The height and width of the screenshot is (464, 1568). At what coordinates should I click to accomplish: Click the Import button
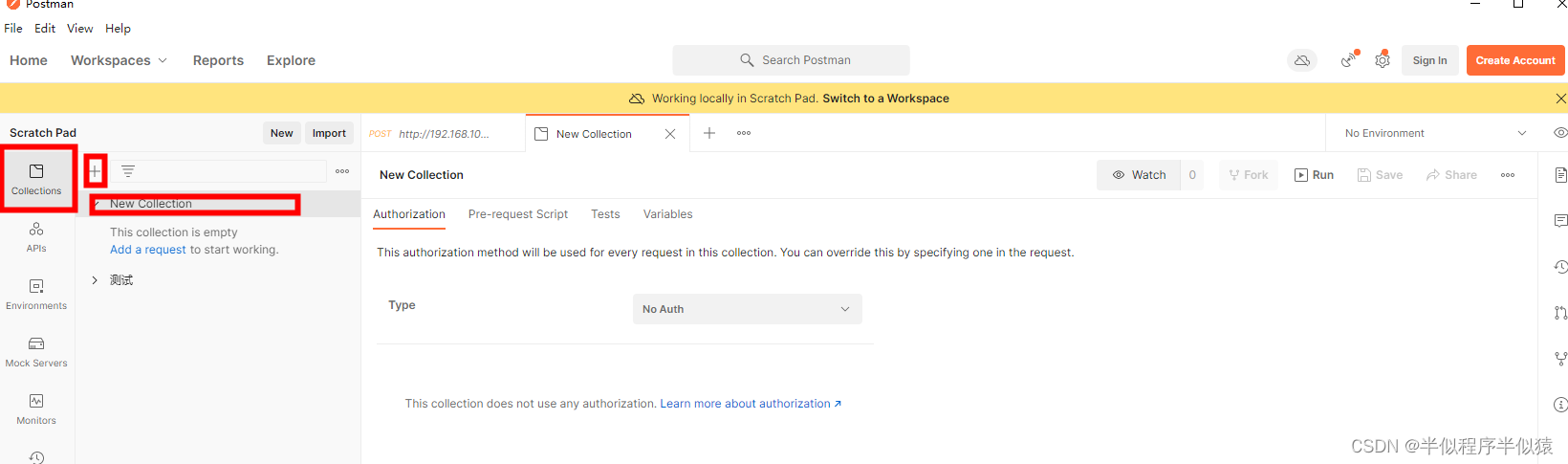click(x=329, y=133)
